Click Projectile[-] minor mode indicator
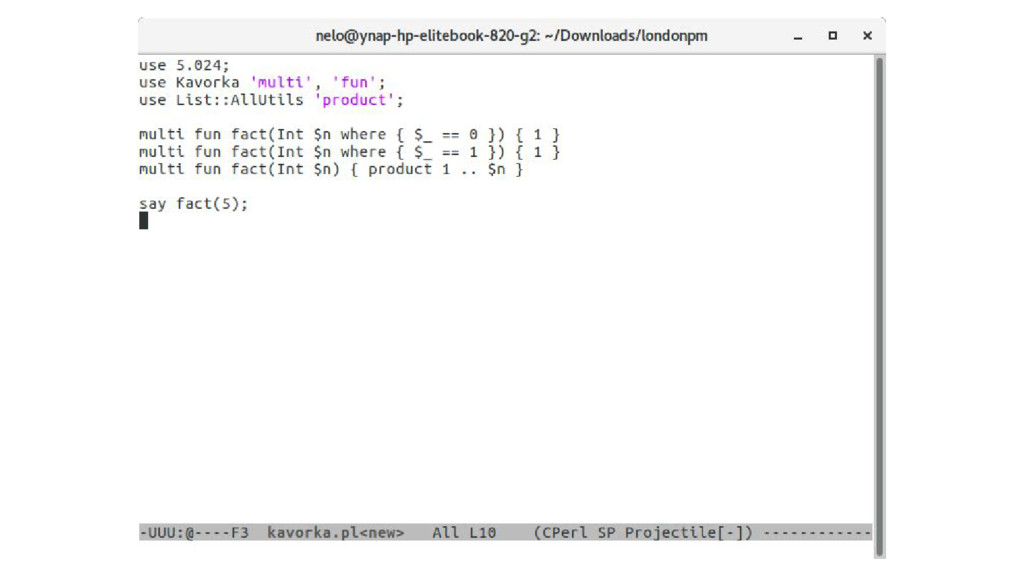 pos(685,533)
